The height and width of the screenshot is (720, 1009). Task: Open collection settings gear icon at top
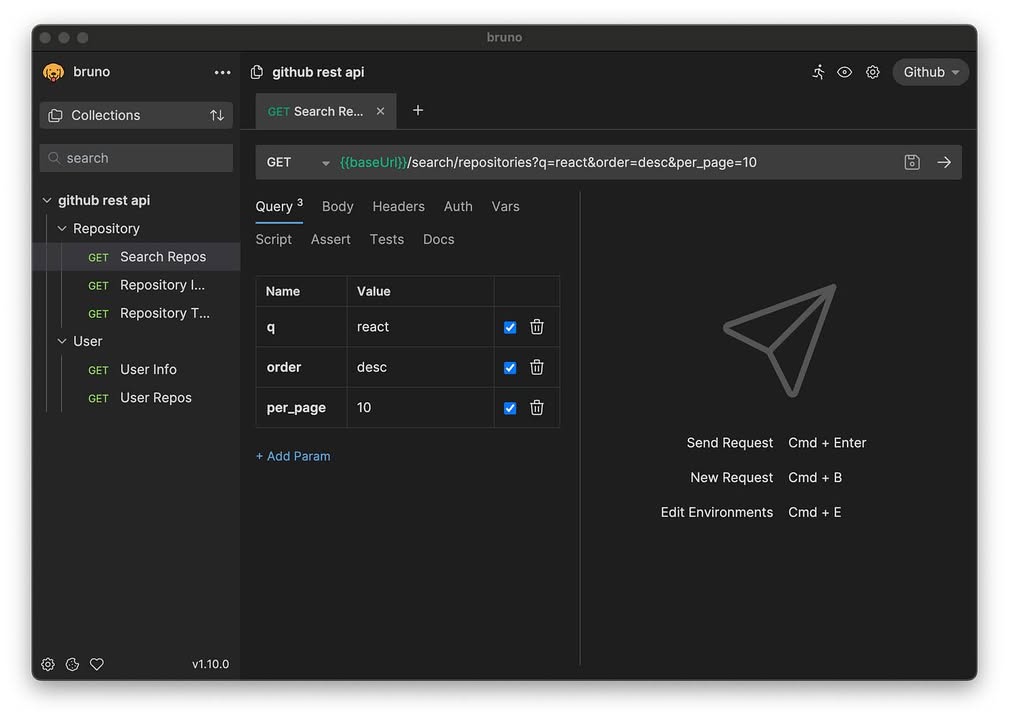[x=873, y=72]
